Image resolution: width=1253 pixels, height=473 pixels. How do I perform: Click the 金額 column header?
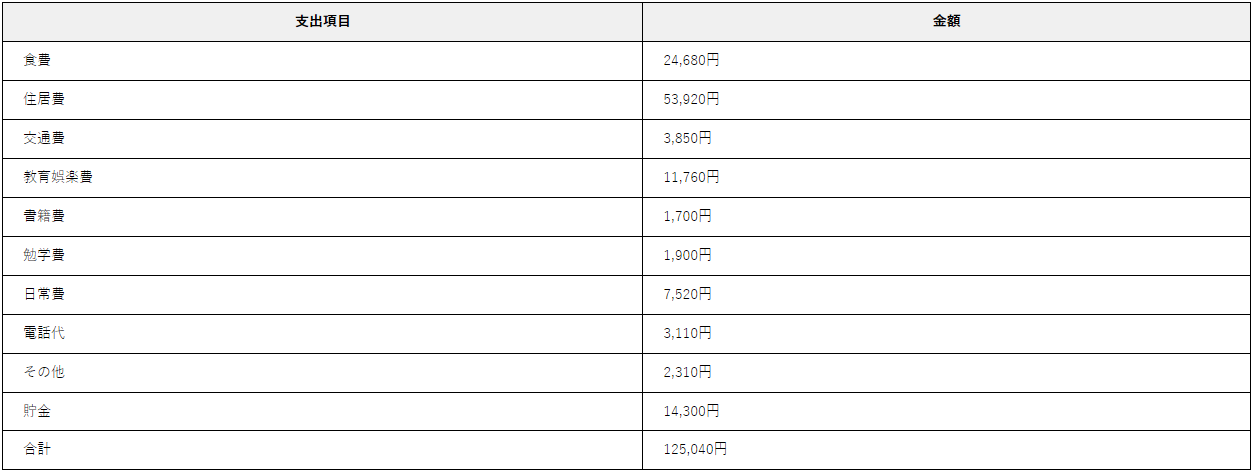coord(946,21)
